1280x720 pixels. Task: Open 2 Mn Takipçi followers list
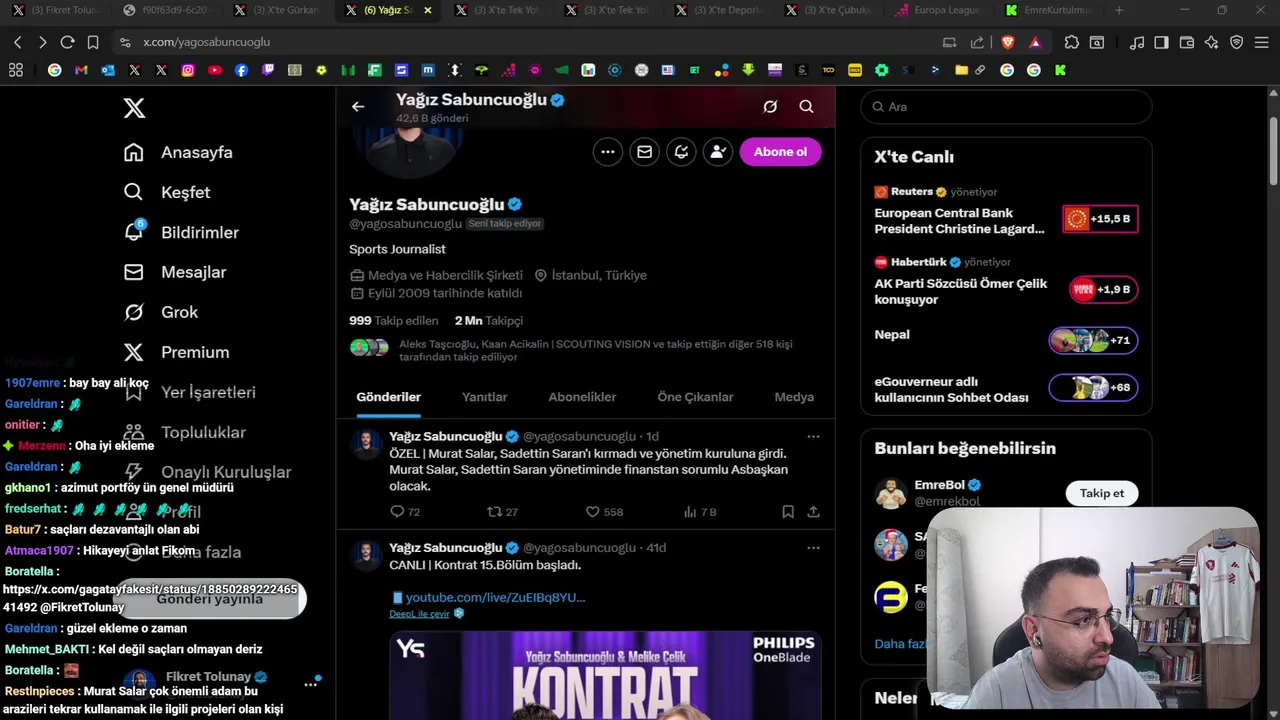489,321
